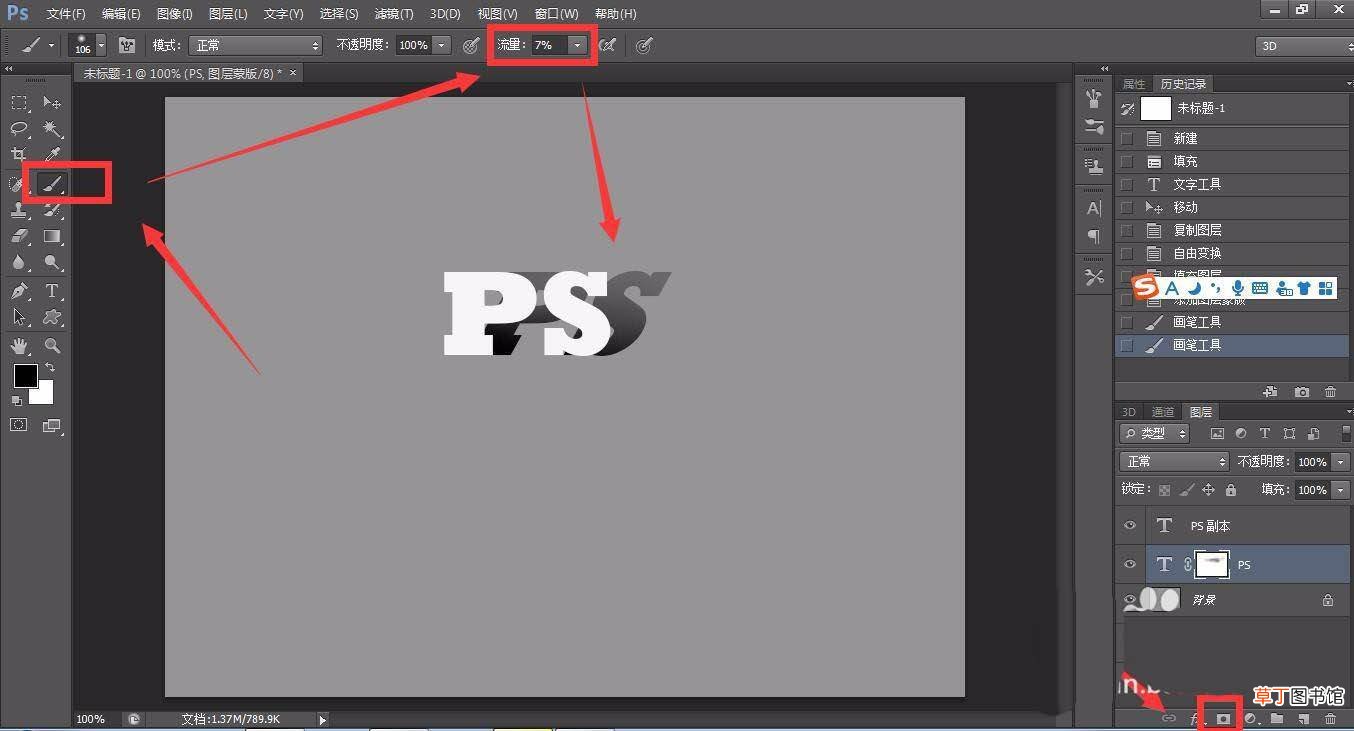Select the Lasso tool
This screenshot has width=1354, height=731.
(x=19, y=129)
